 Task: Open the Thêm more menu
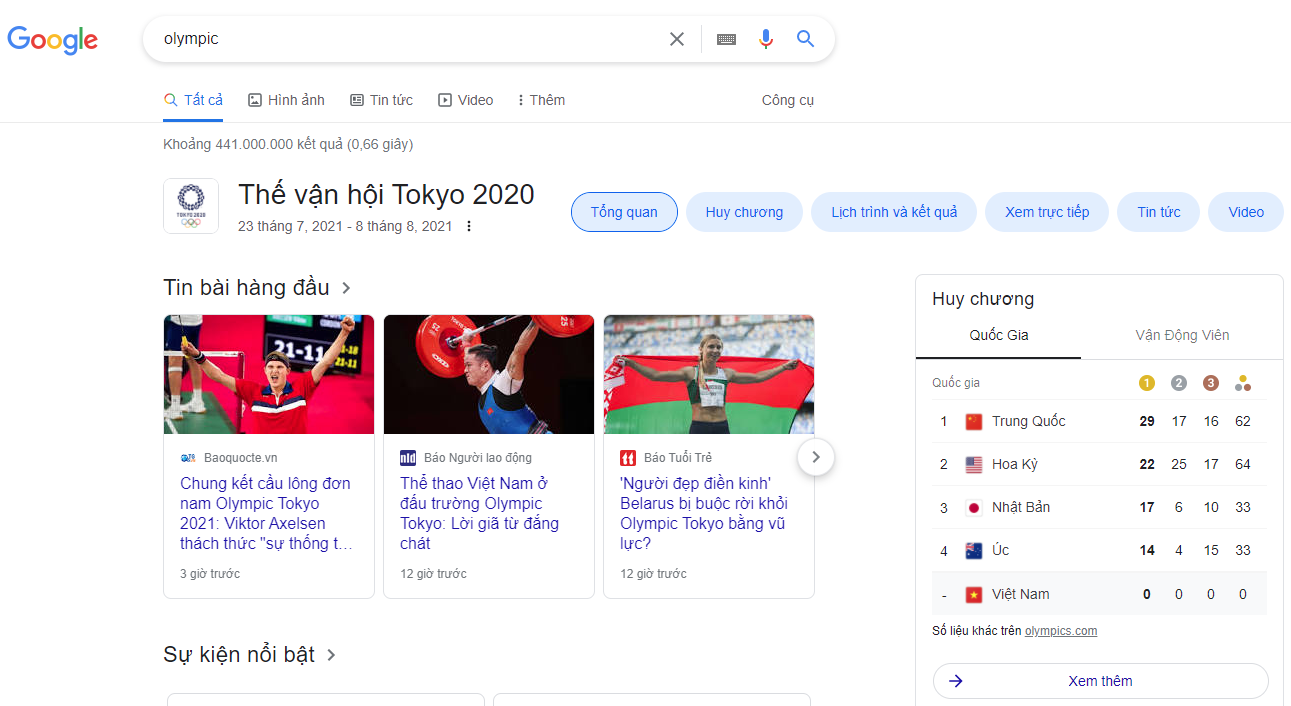point(541,100)
